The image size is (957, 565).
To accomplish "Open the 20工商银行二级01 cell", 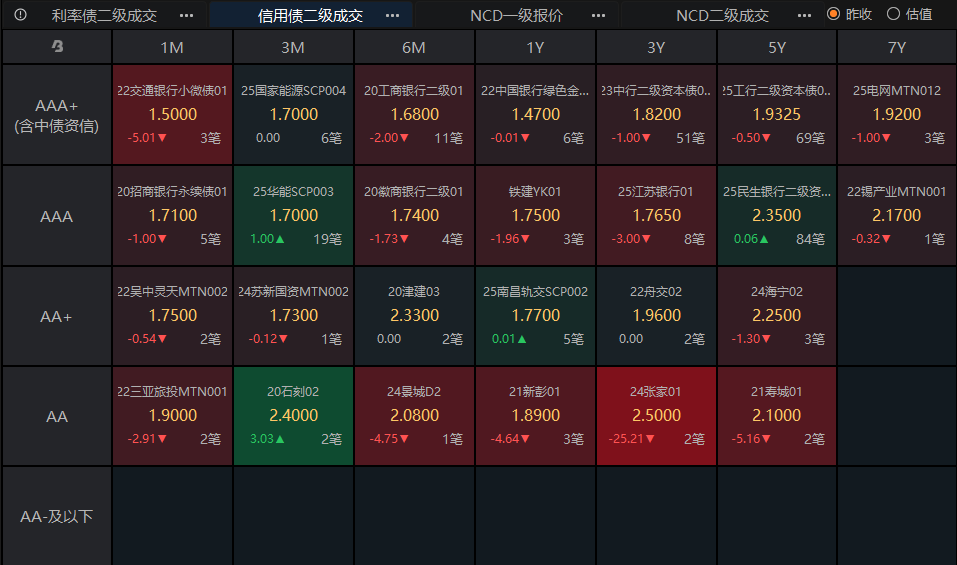I will 414,115.
